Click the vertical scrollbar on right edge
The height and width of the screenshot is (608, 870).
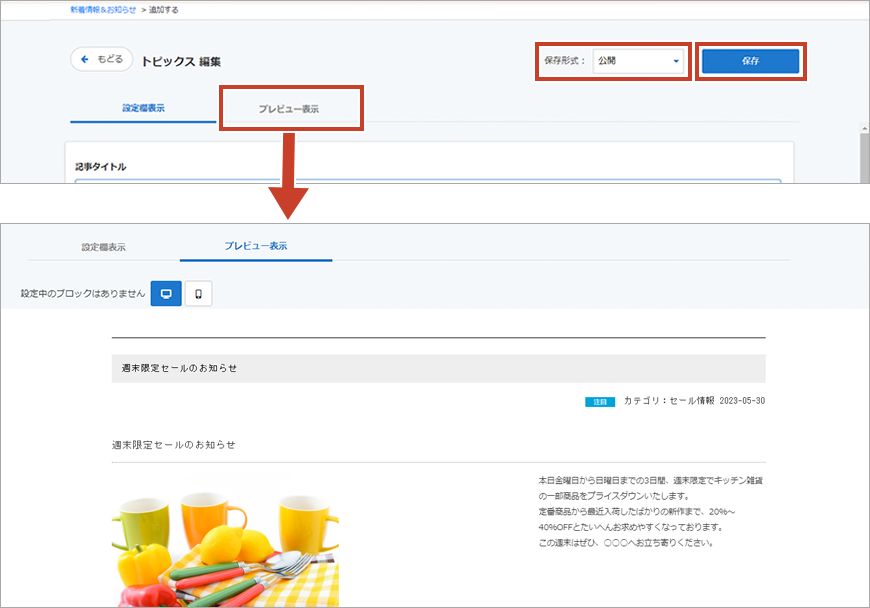(864, 150)
